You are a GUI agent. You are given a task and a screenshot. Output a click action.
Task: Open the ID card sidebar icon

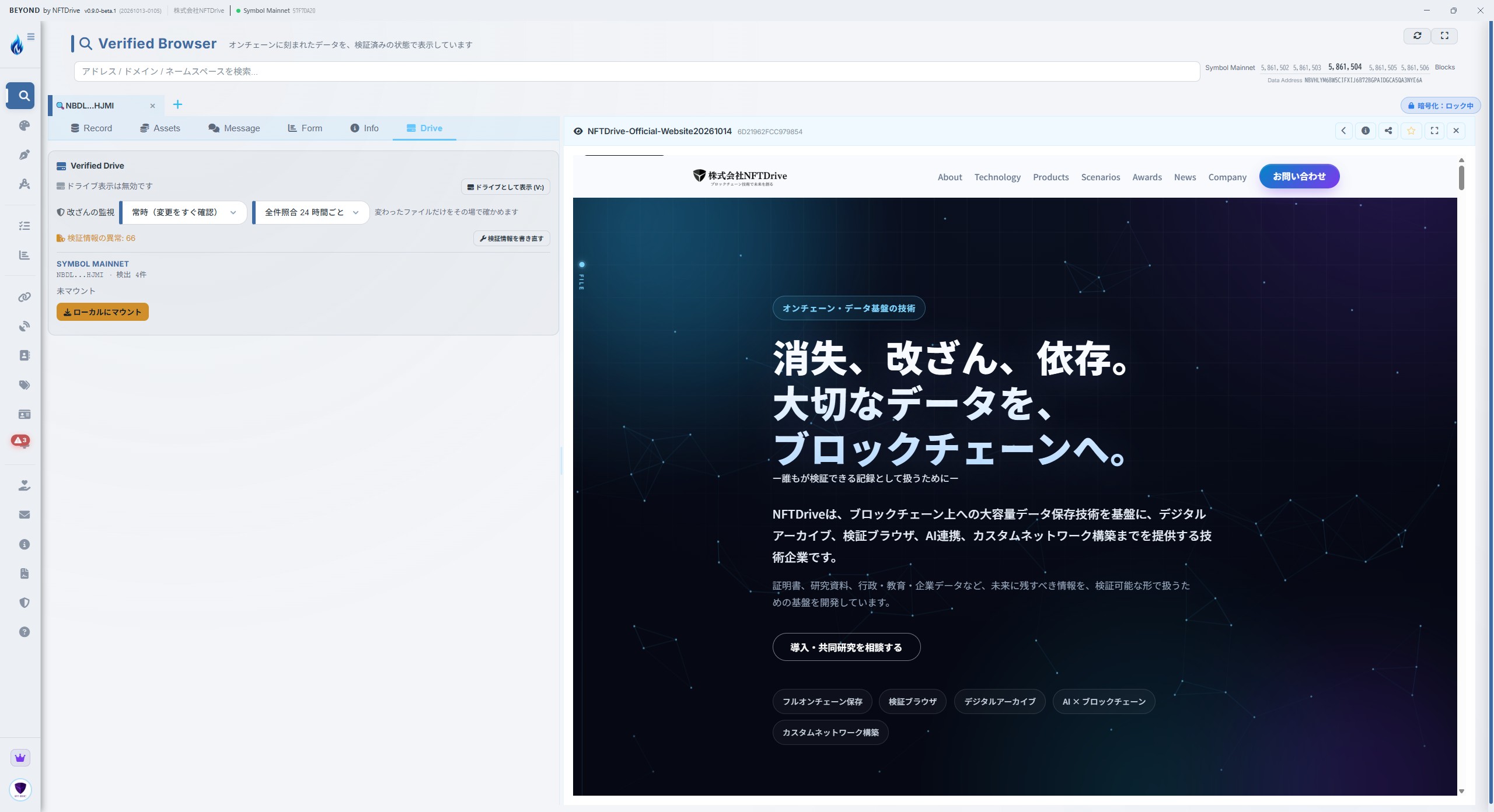(24, 414)
